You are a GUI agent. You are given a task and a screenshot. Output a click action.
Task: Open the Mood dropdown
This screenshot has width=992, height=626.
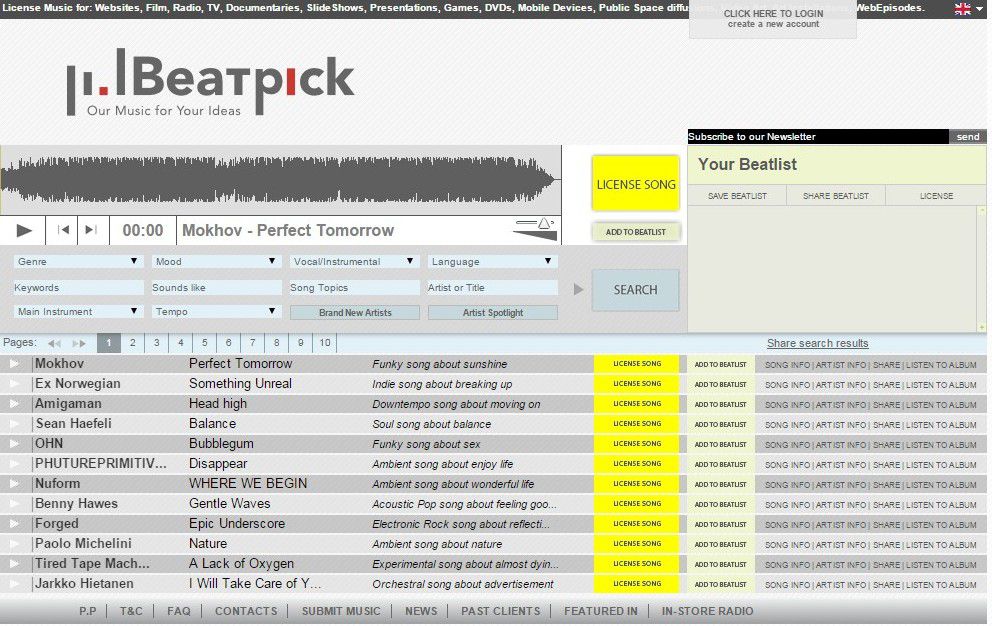pos(216,262)
